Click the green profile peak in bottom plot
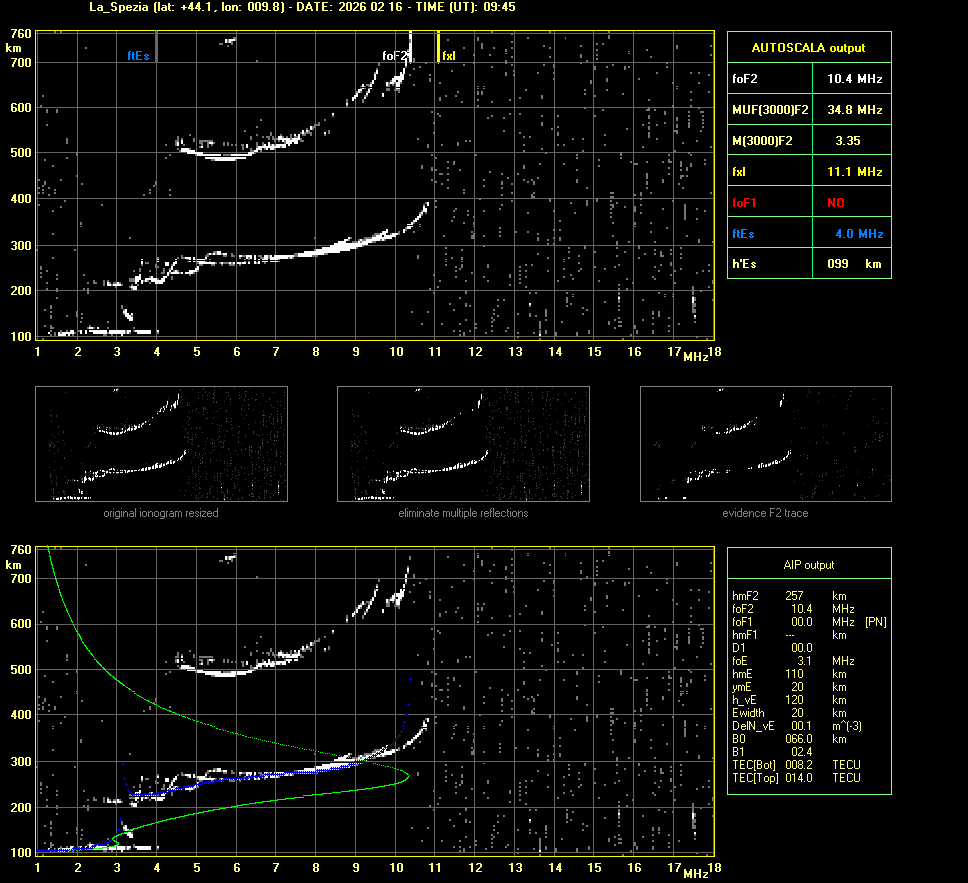This screenshot has width=968, height=883. pyautogui.click(x=409, y=775)
